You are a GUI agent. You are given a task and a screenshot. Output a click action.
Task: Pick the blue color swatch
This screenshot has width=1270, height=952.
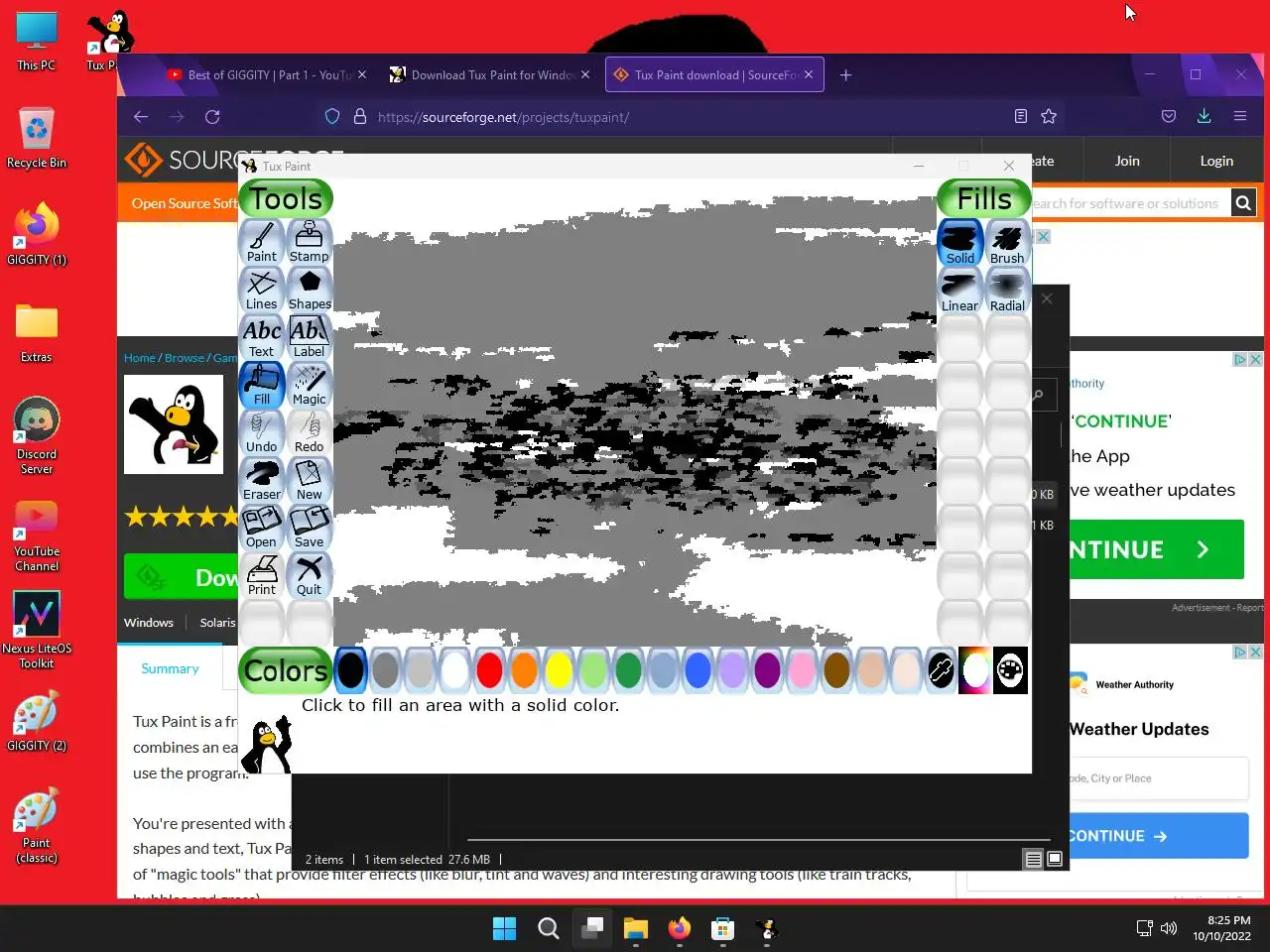698,670
